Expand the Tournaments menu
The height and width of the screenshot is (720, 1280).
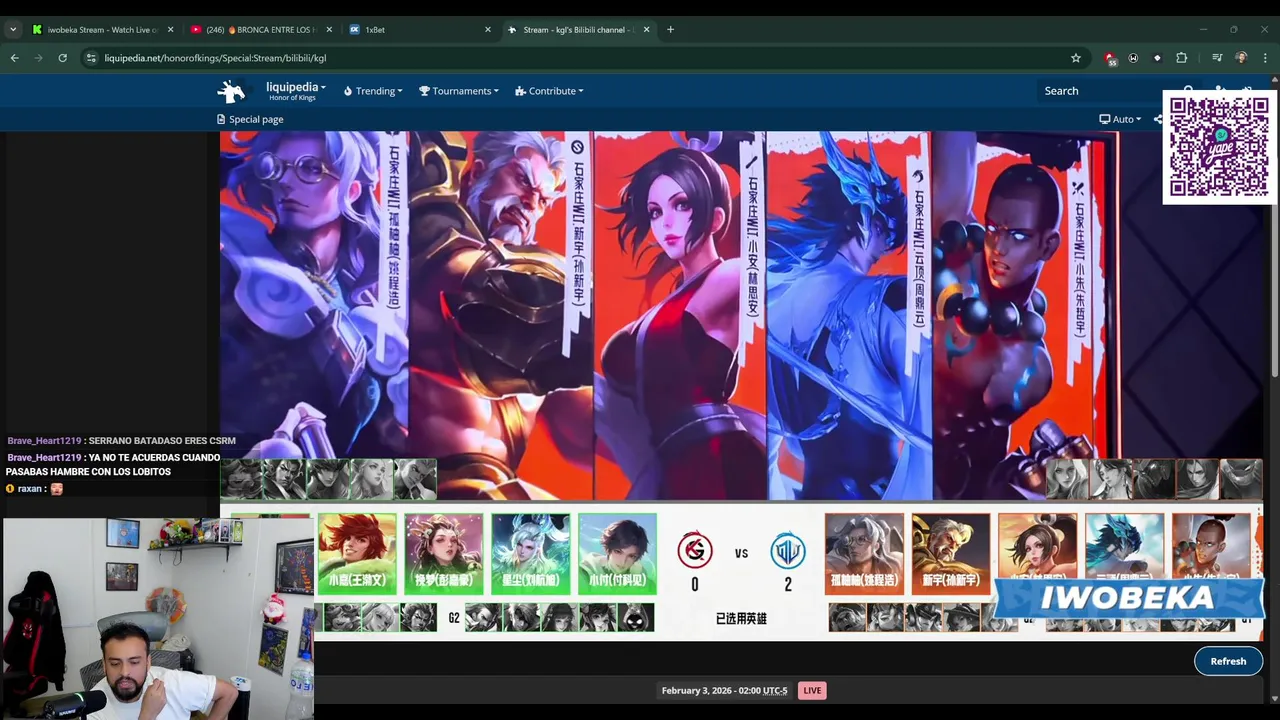click(459, 91)
